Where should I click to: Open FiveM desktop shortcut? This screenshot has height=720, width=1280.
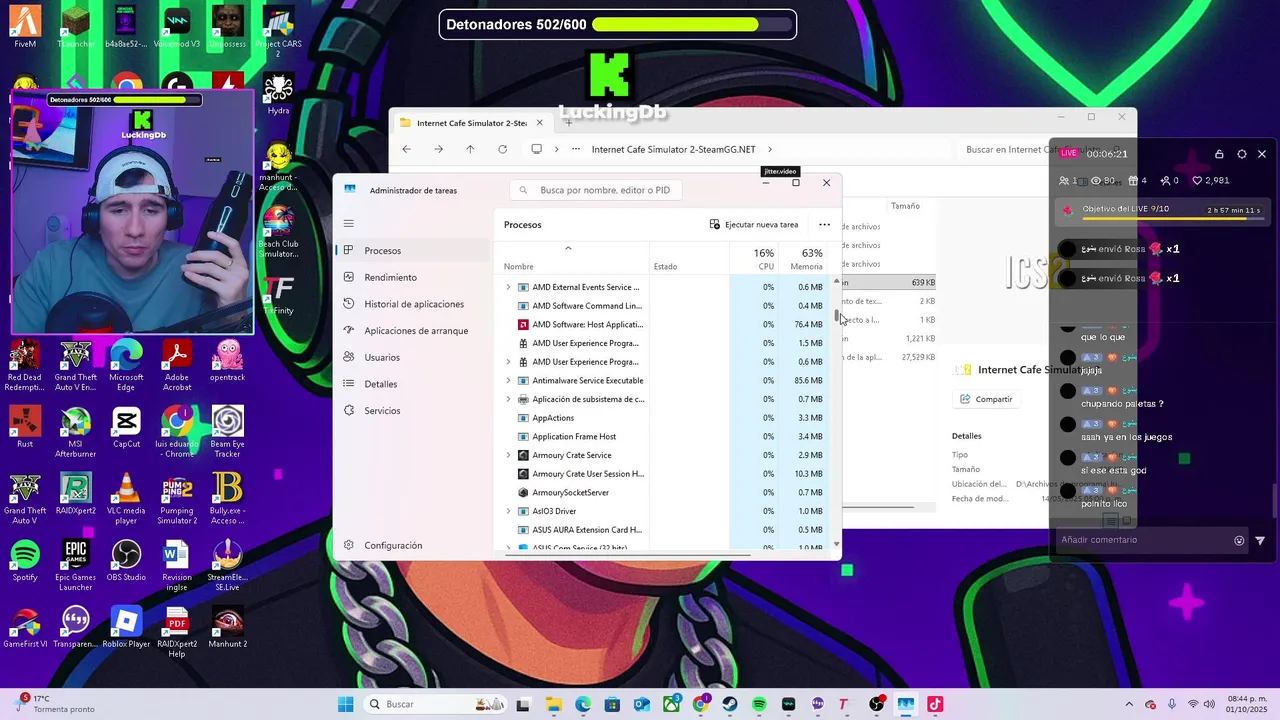[x=25, y=27]
